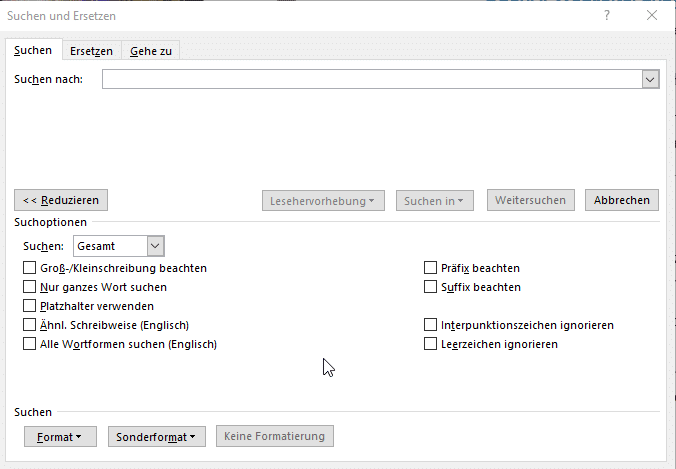Select the Suchen tab

point(33,51)
